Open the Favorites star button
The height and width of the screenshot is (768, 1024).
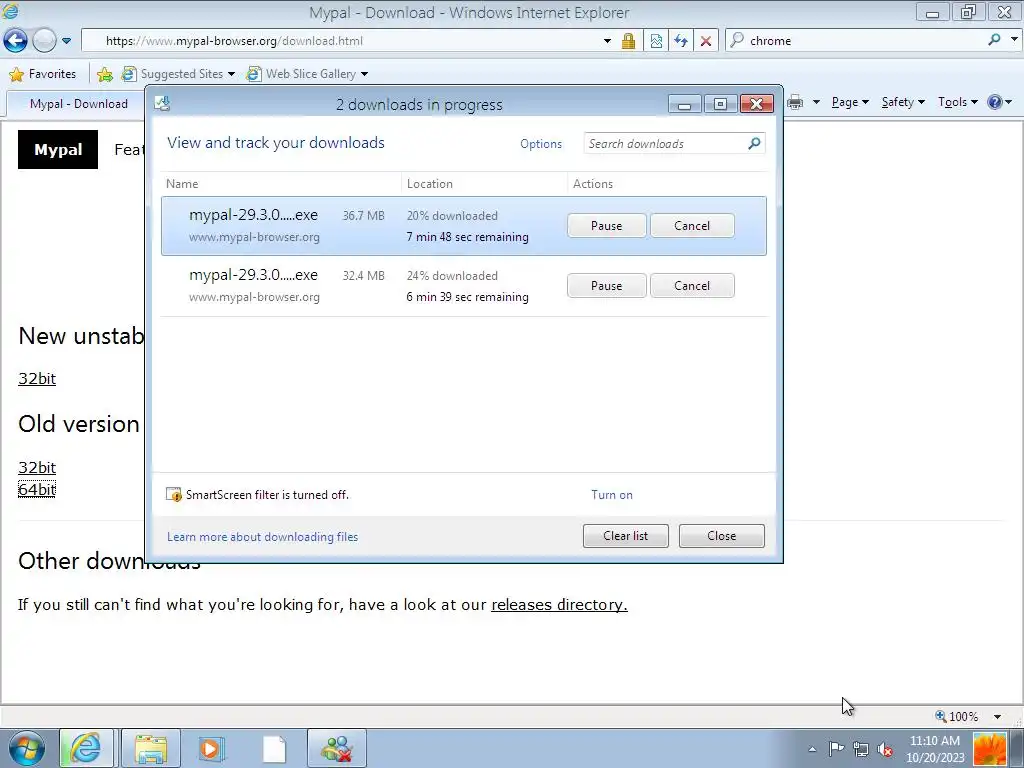coord(43,74)
